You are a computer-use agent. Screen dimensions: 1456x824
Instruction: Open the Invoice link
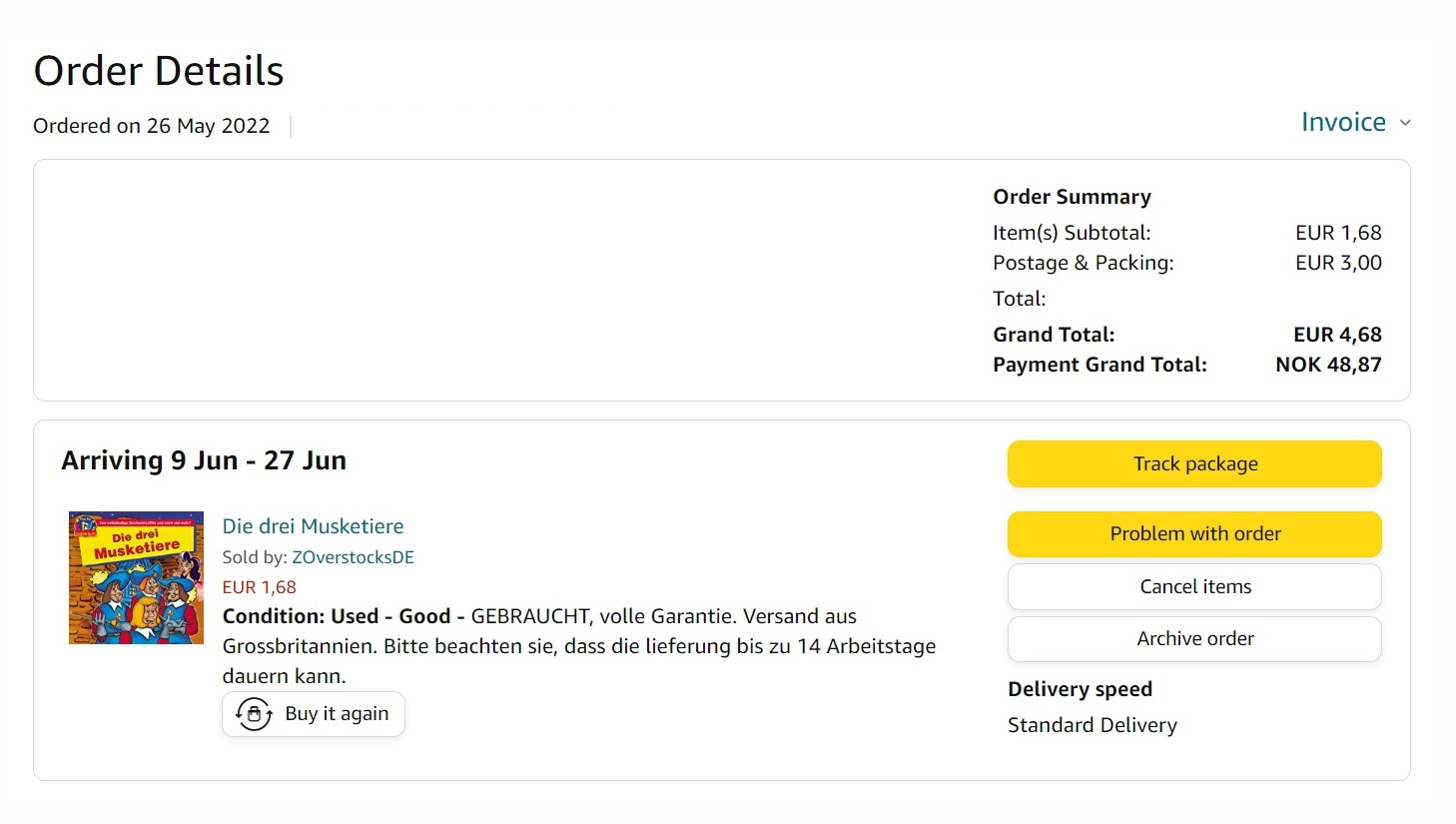point(1342,122)
